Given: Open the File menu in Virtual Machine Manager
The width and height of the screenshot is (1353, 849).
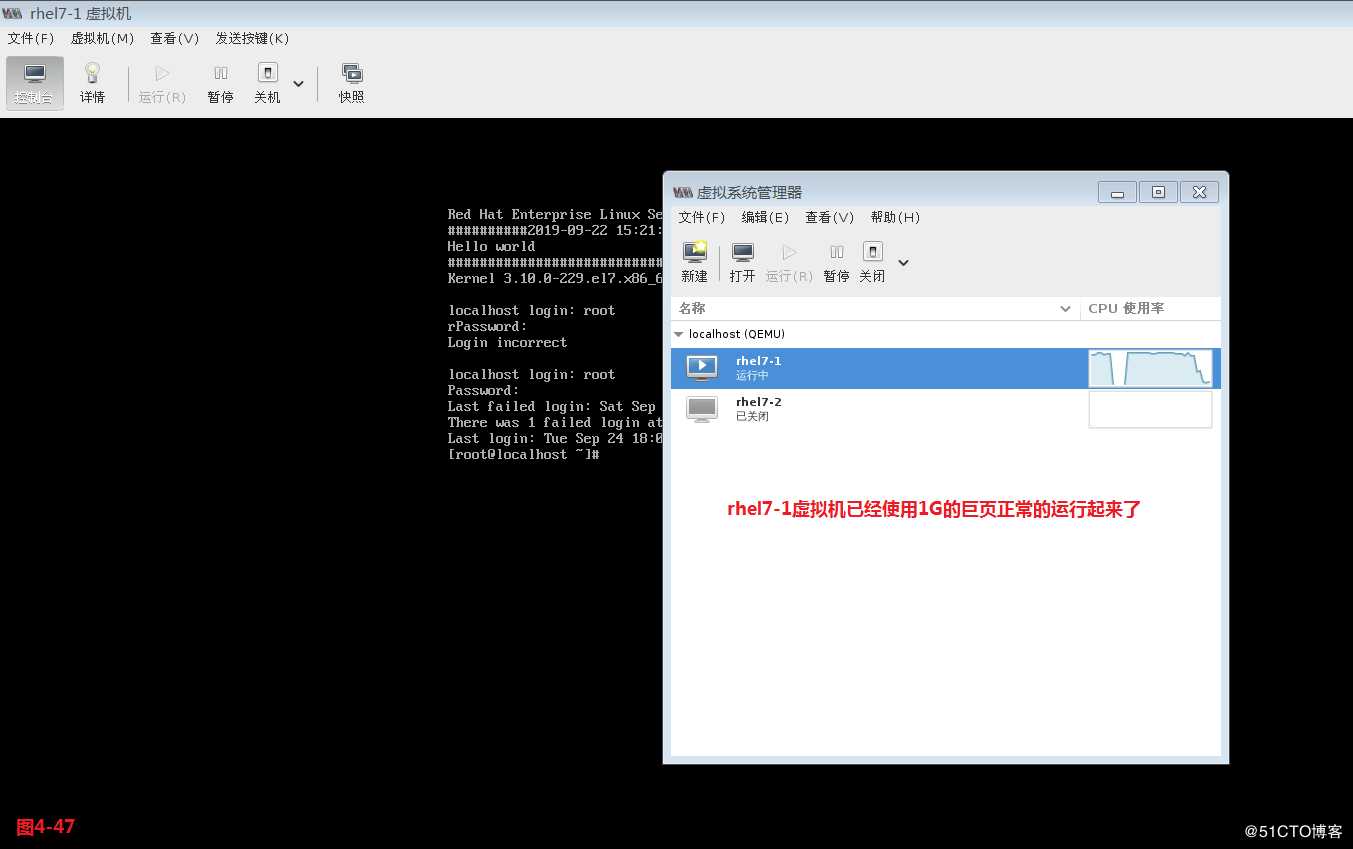Looking at the screenshot, I should pos(702,217).
